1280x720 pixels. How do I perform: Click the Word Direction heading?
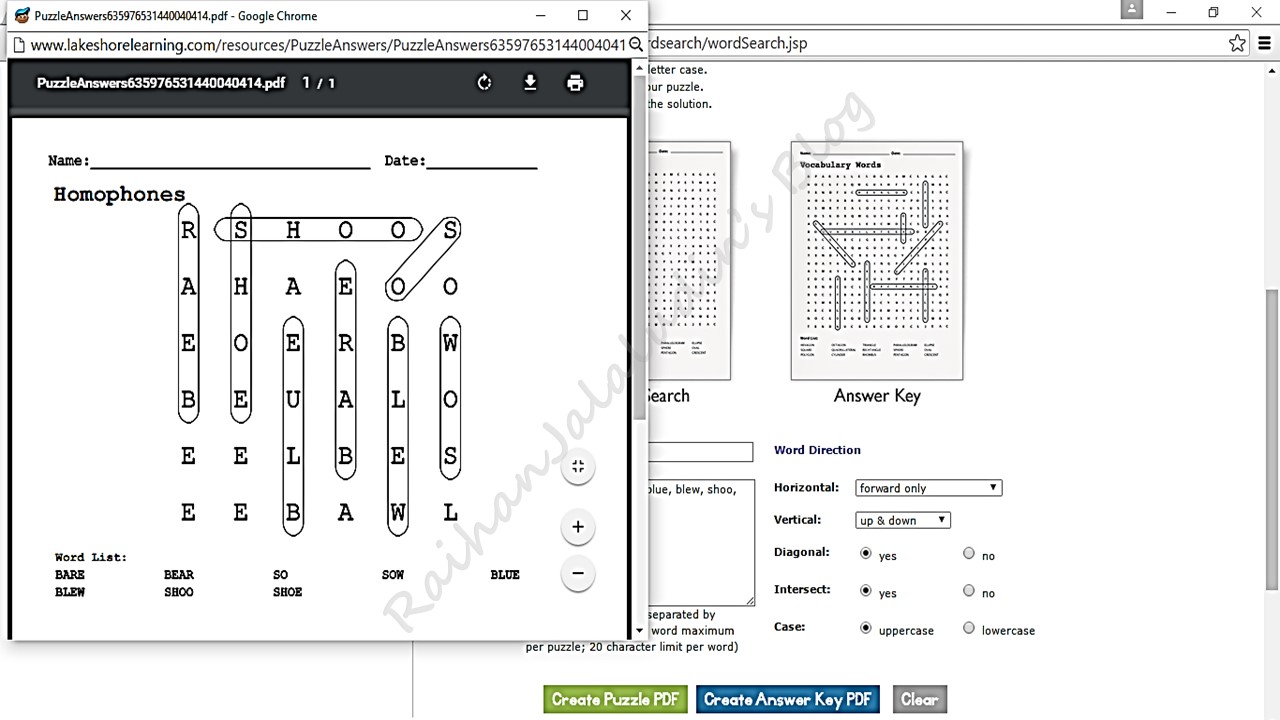pyautogui.click(x=817, y=450)
